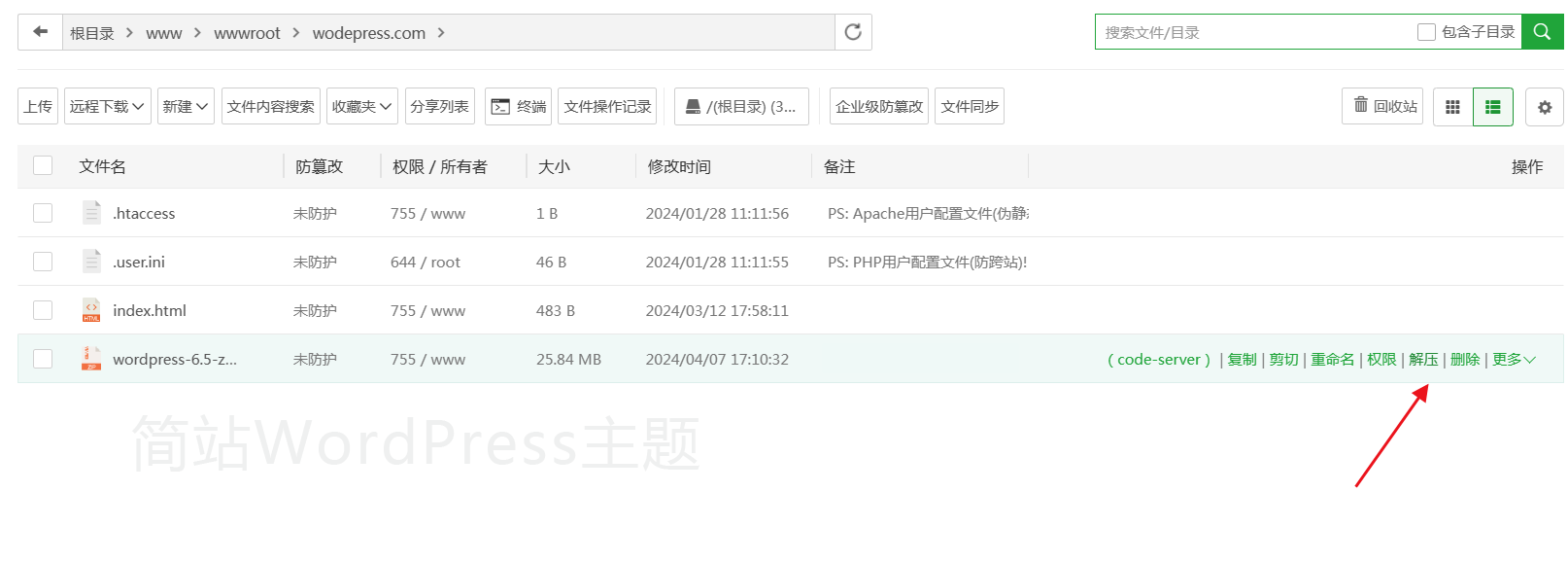Screen dimensions: 1568x562
Task: Tick the 包含子目录 checkbox
Action: (x=1426, y=32)
